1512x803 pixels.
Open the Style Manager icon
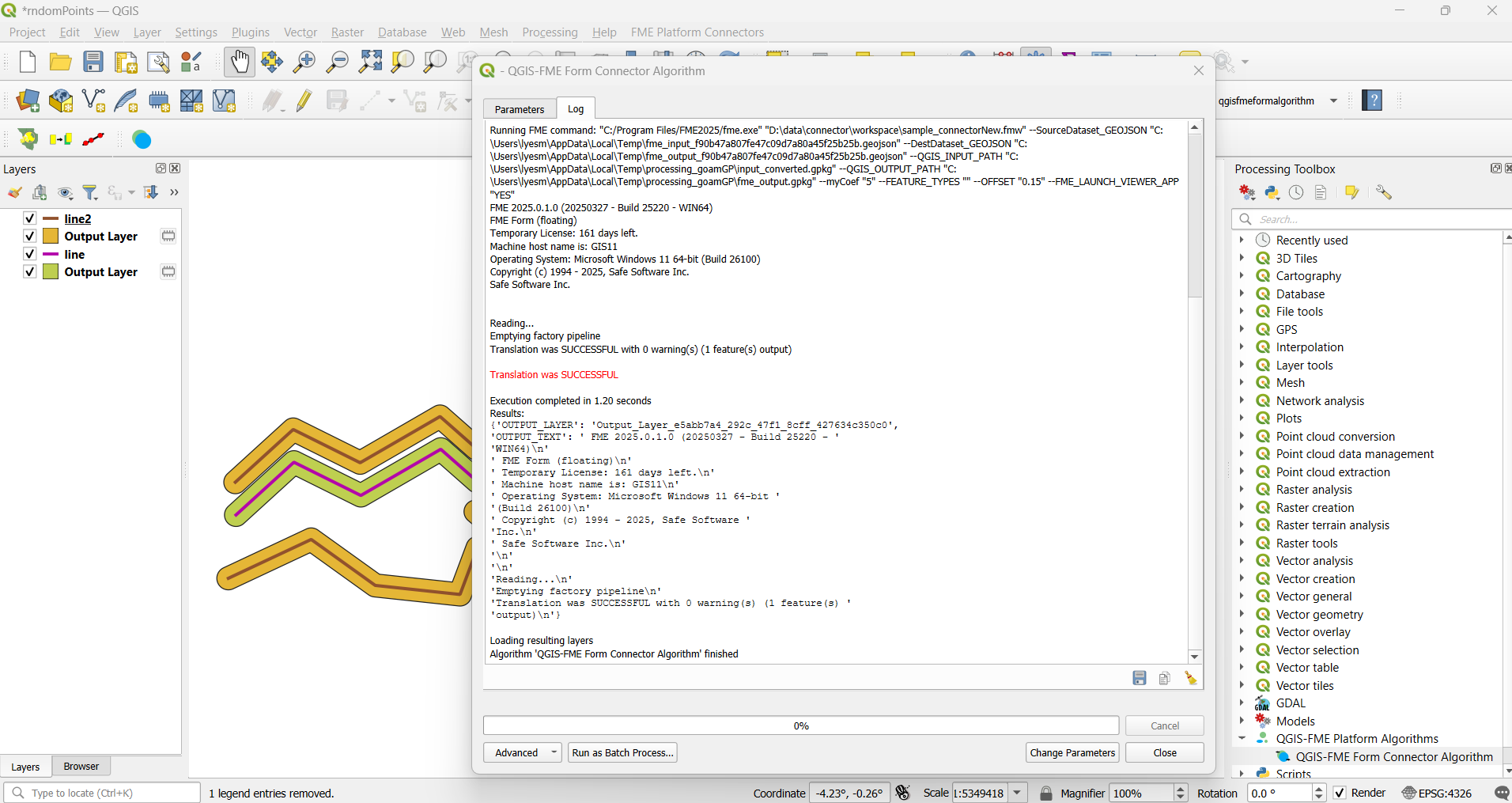(x=191, y=62)
